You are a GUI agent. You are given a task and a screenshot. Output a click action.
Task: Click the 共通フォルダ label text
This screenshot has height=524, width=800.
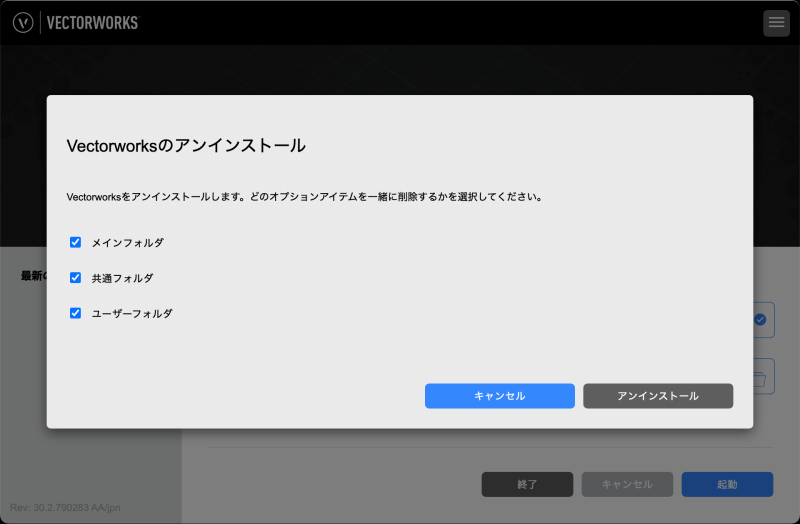122,278
